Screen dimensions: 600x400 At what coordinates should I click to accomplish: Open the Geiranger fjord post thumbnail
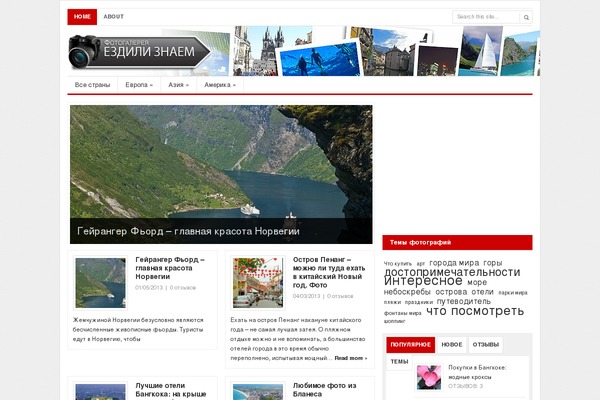coord(100,283)
